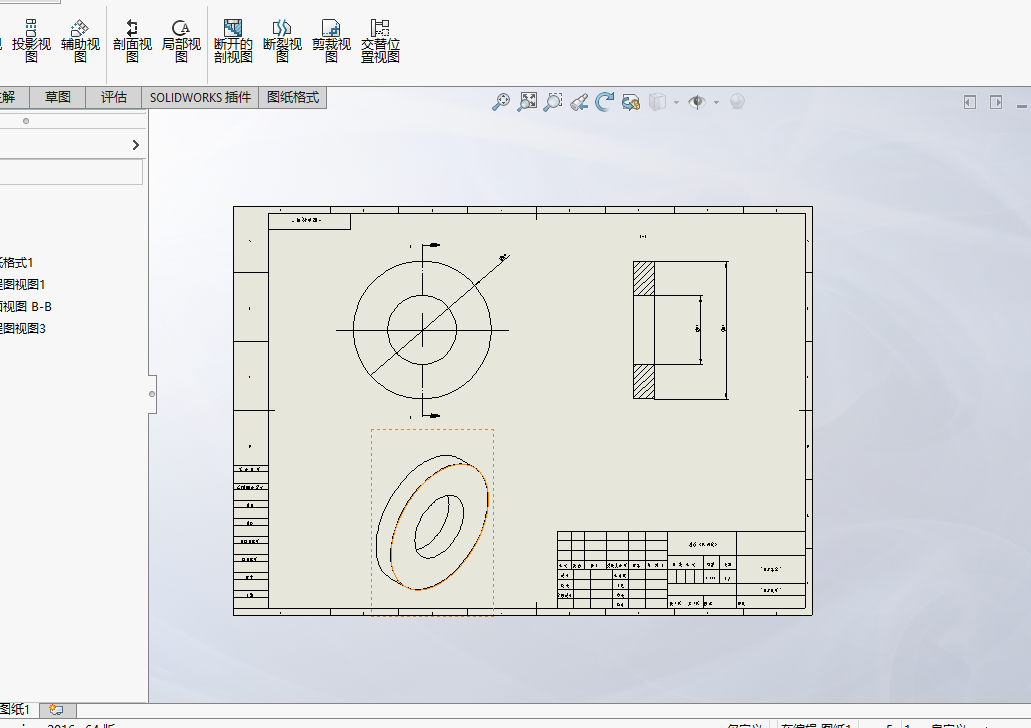Click the filter input field in tree panel
Screen dimensions: 1031x728
click(x=71, y=172)
